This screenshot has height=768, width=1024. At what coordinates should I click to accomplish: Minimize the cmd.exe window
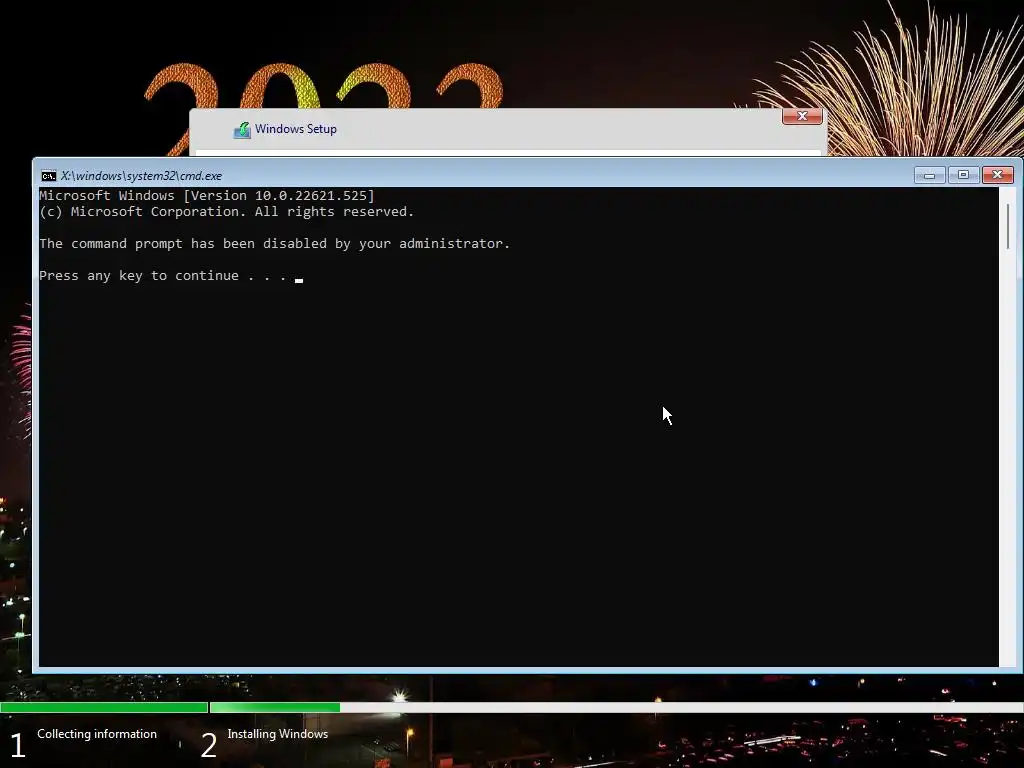click(929, 175)
